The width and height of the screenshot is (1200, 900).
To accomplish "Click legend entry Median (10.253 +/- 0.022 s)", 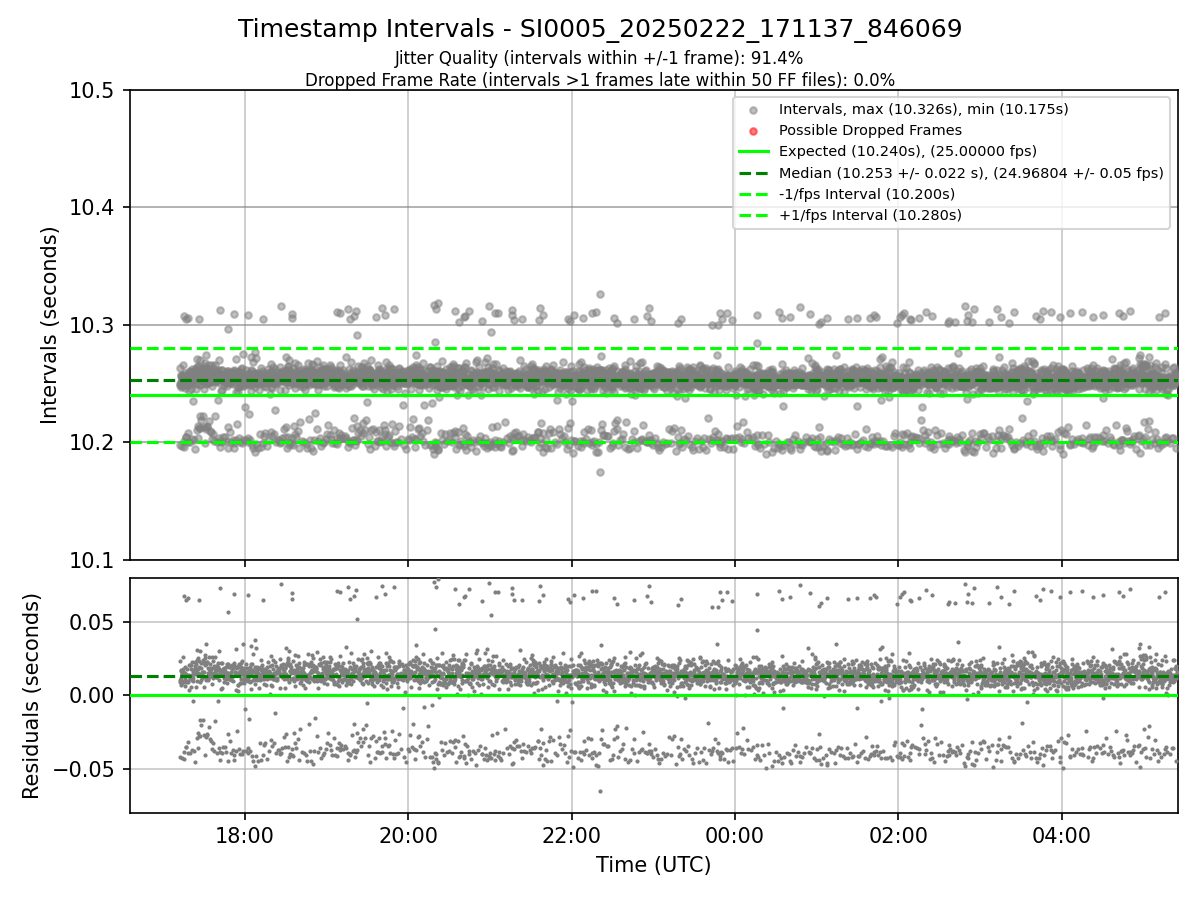I will 971,173.
